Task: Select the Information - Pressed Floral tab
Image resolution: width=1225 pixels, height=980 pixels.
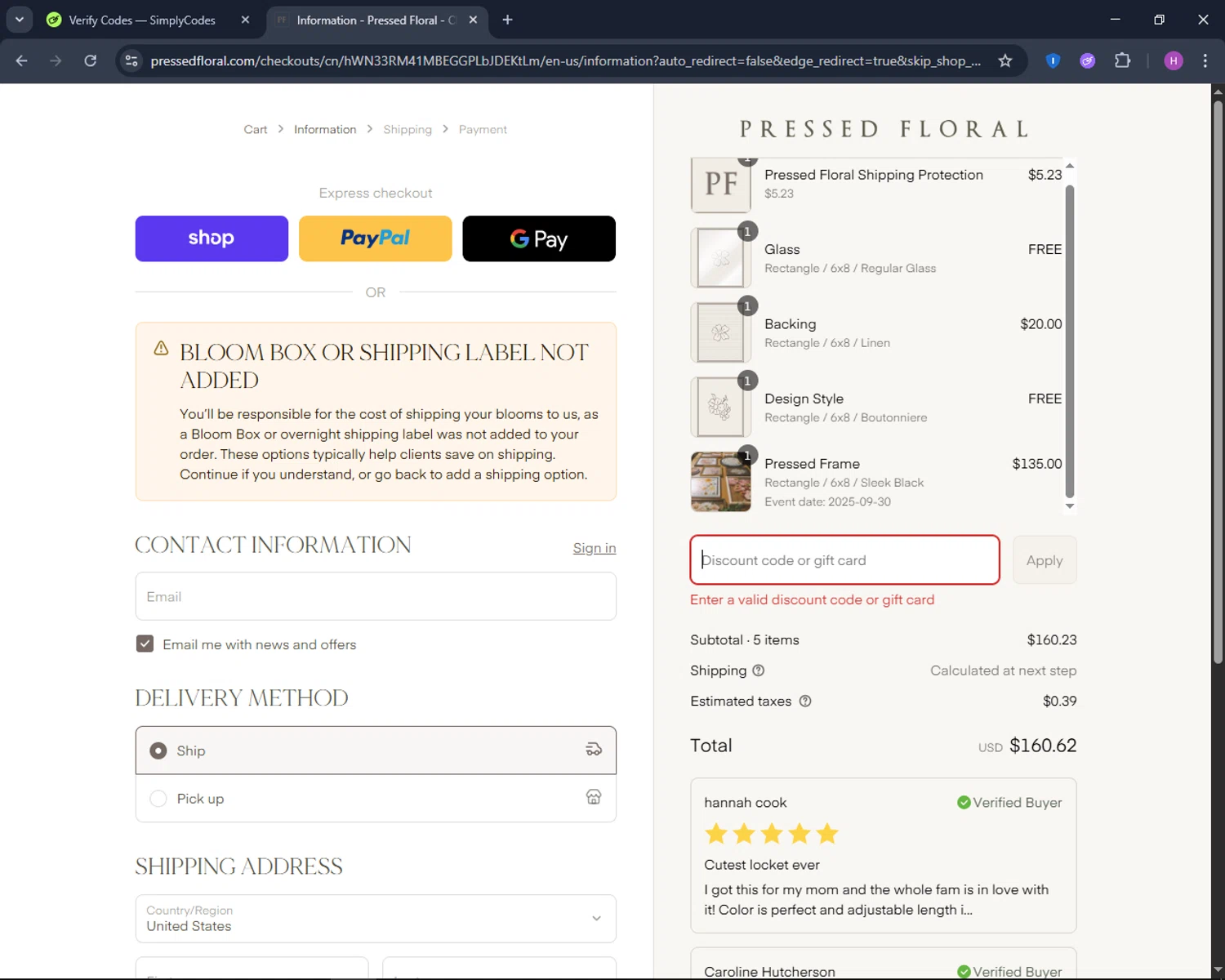Action: coord(375,20)
